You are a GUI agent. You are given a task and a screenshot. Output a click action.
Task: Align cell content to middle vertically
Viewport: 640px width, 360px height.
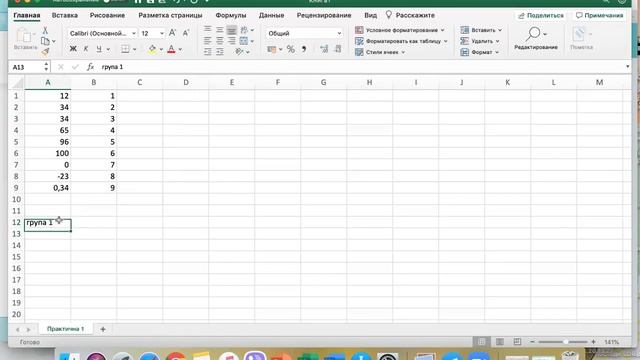[220, 29]
